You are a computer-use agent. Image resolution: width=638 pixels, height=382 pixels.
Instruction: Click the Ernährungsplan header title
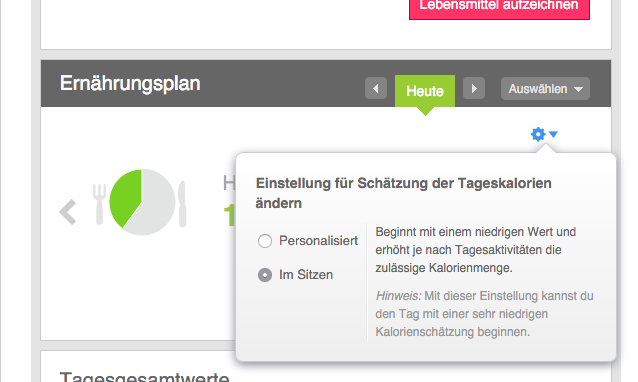click(x=130, y=83)
